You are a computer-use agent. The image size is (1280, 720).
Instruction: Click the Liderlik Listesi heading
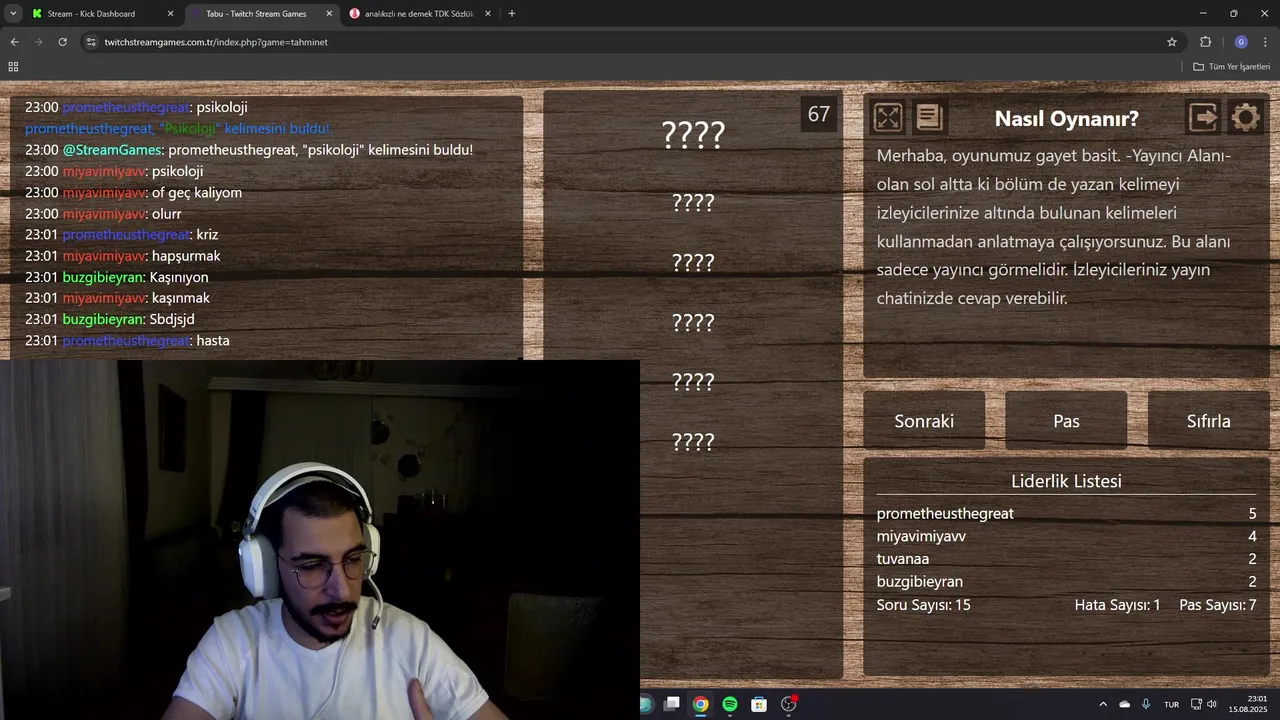coord(1066,481)
